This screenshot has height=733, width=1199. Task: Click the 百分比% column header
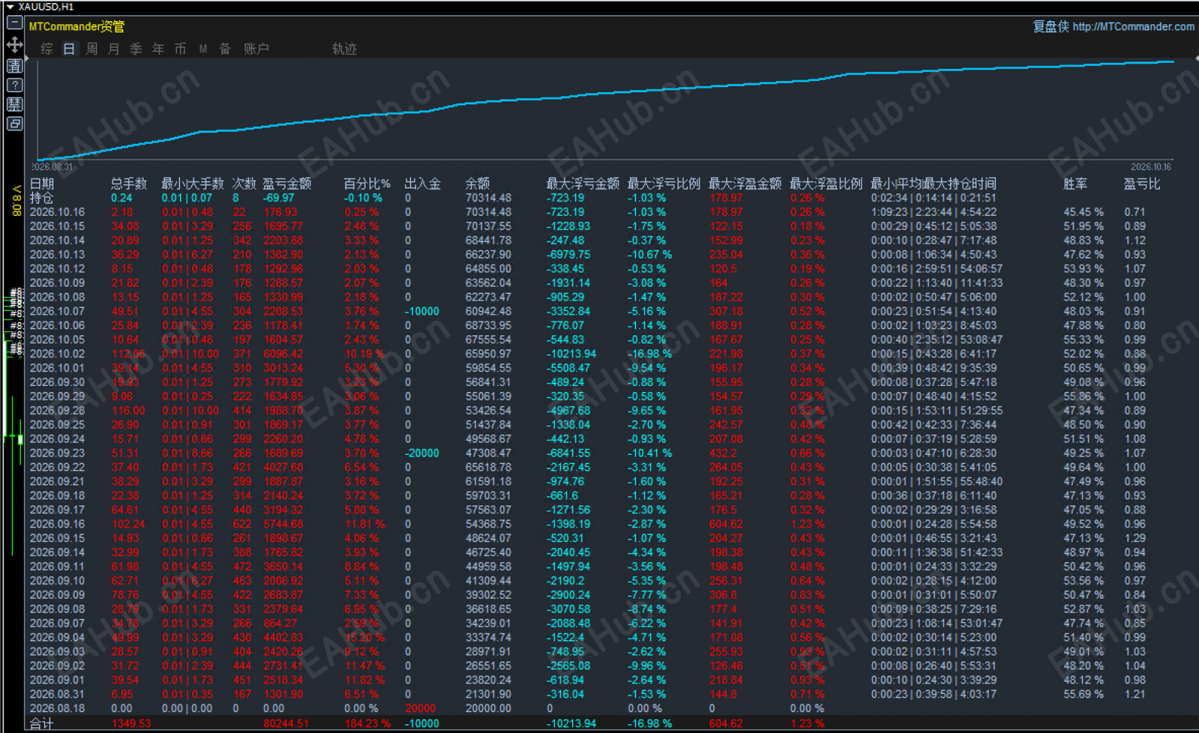(367, 183)
